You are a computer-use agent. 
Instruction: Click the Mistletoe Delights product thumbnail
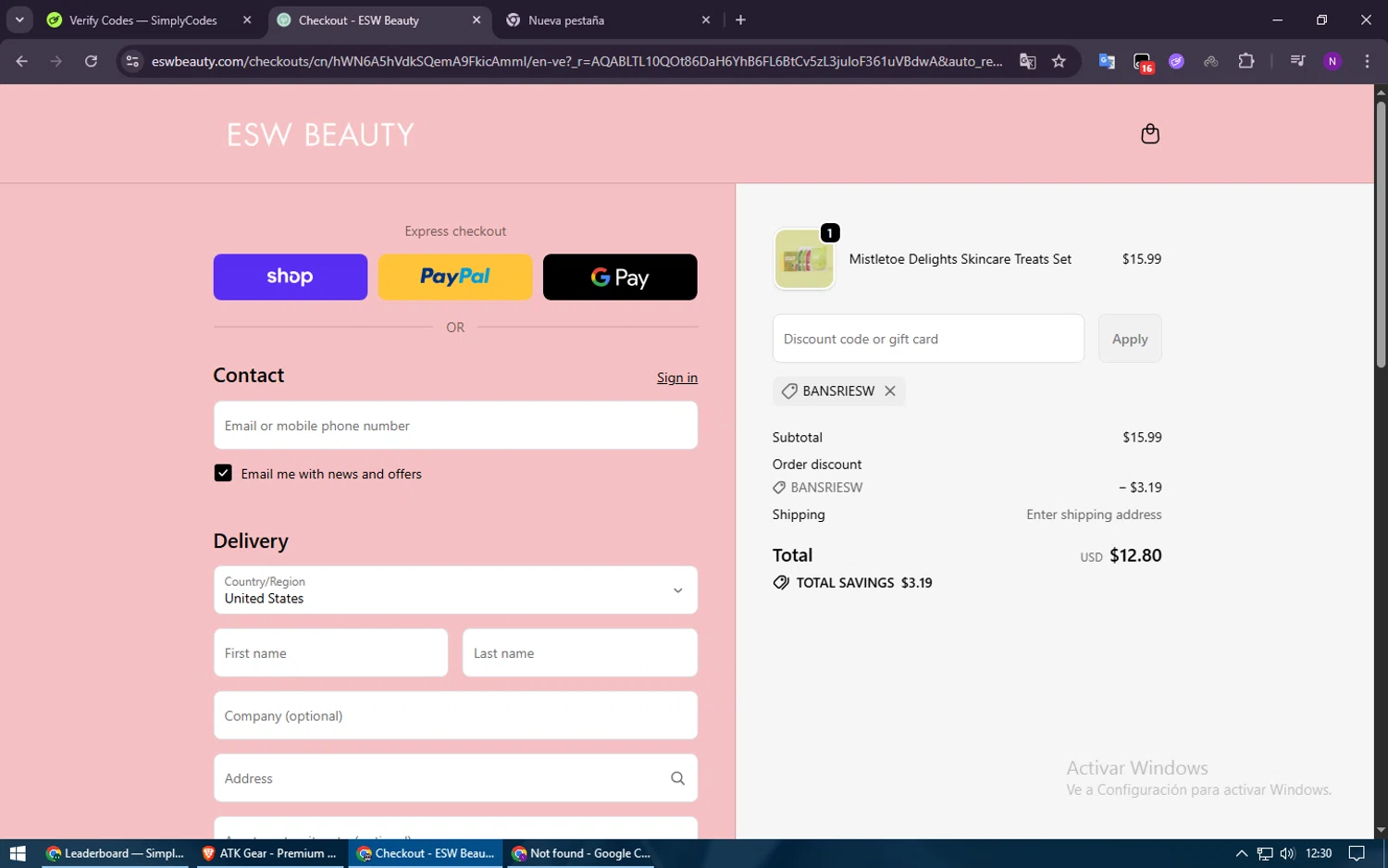pyautogui.click(x=804, y=259)
